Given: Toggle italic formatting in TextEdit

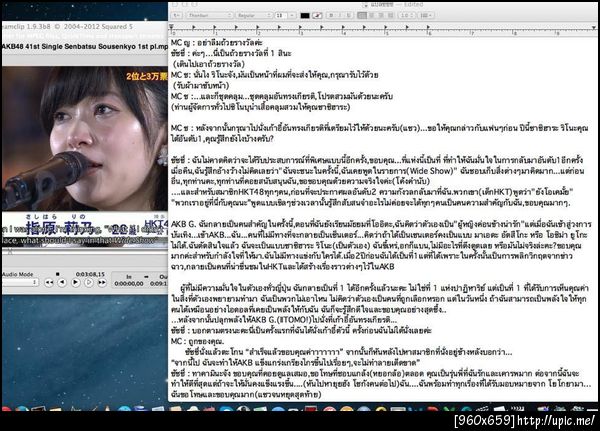Looking at the screenshot, I should [340, 16].
